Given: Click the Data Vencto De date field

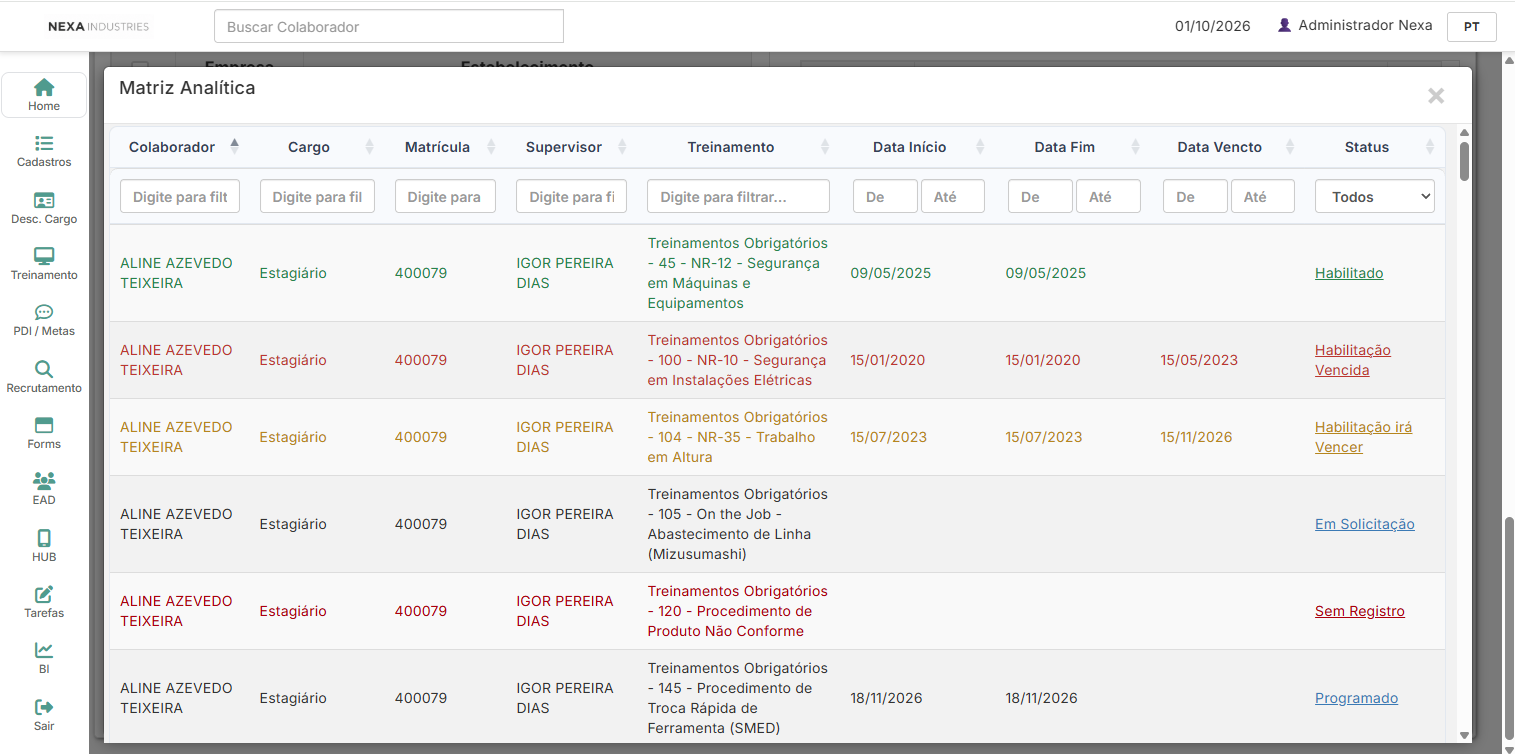Looking at the screenshot, I should 1195,197.
